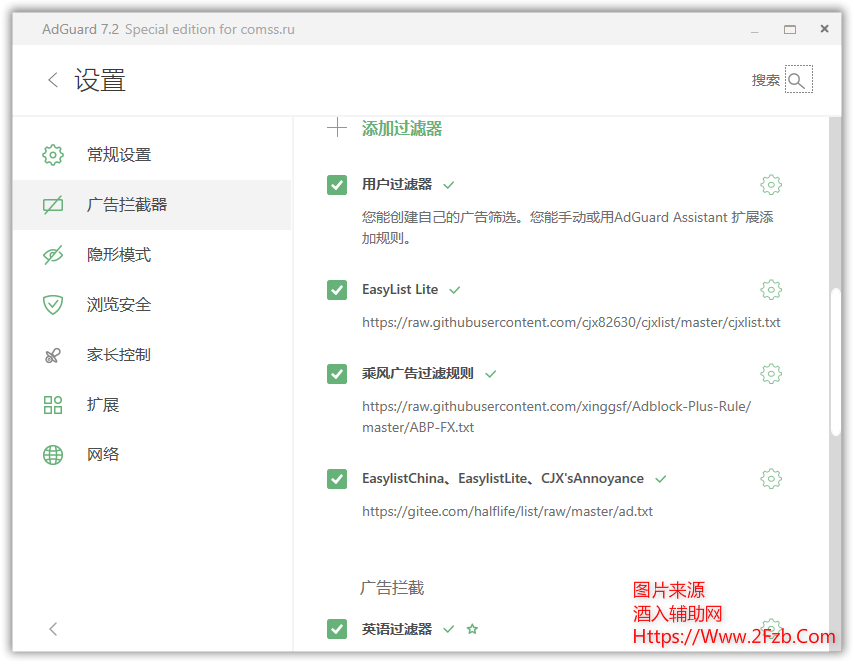Collapse the sidebar with bottom-left chevron

(53, 629)
